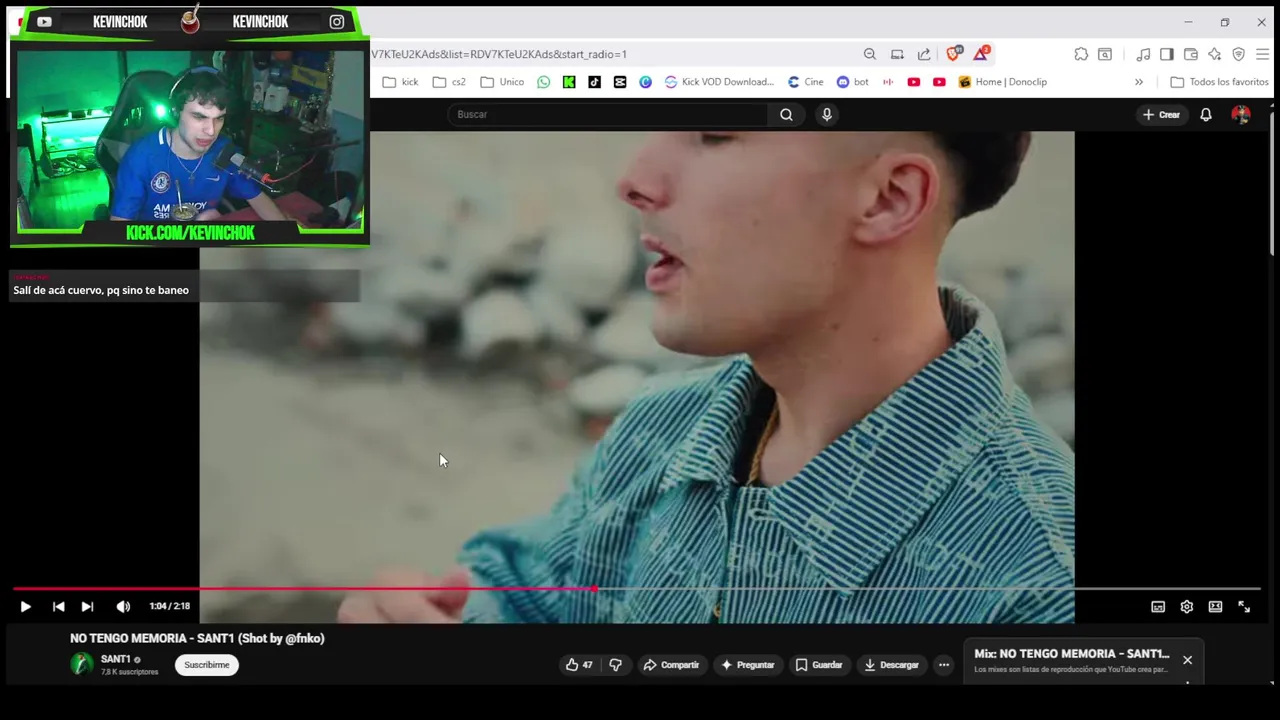Play the paused video
The height and width of the screenshot is (720, 1280).
click(x=25, y=606)
